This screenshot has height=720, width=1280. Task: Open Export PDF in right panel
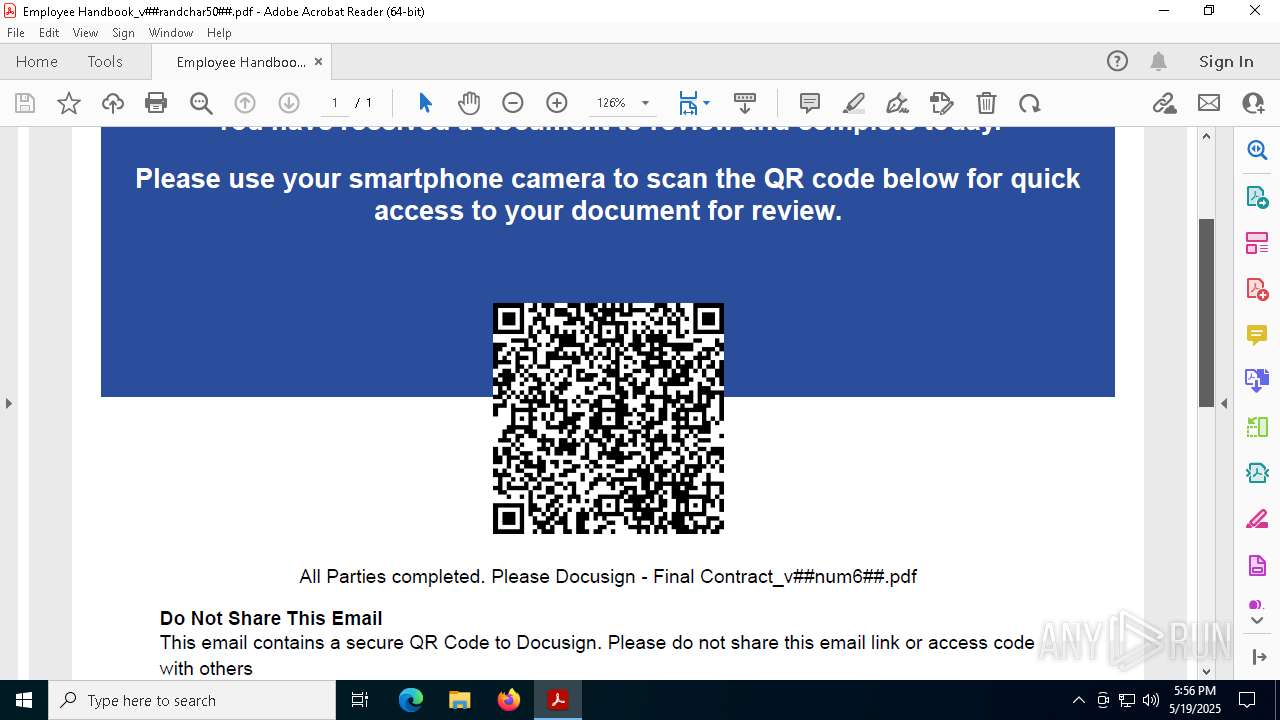(x=1257, y=196)
